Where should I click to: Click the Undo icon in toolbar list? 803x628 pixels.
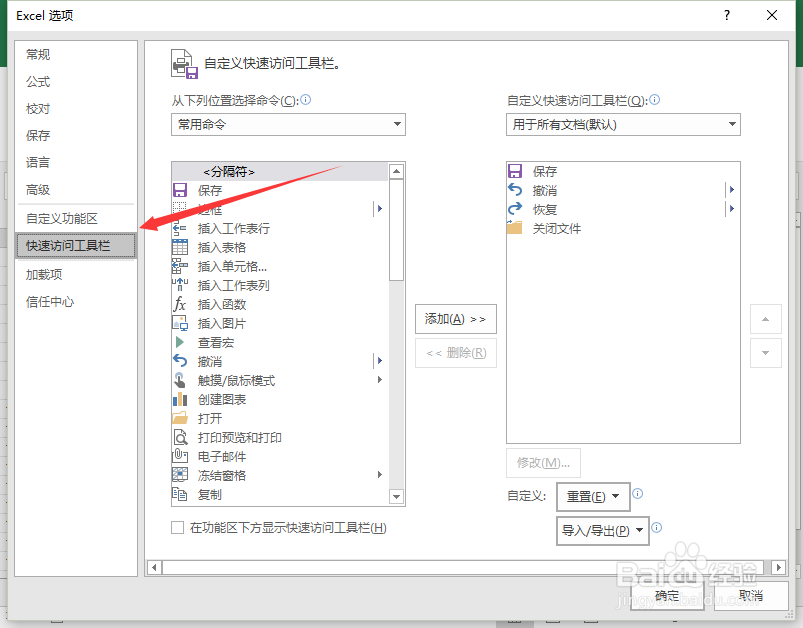click(515, 190)
